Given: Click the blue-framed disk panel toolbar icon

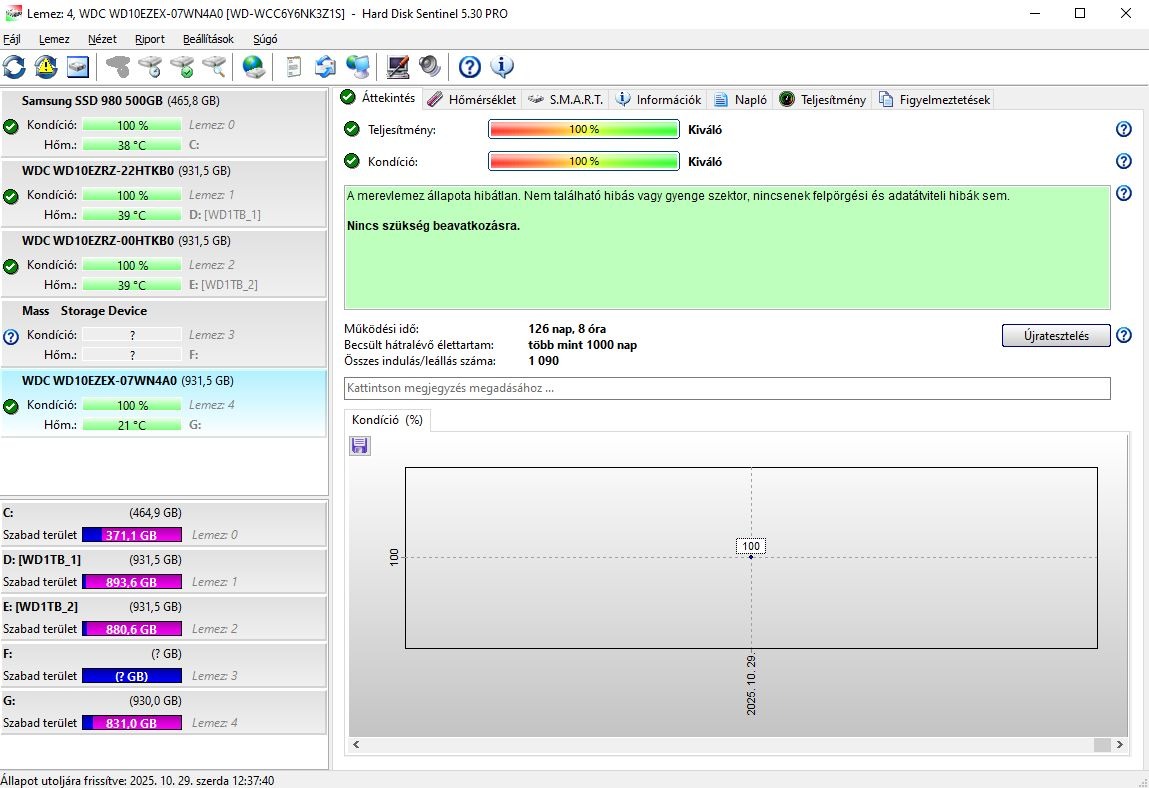Looking at the screenshot, I should (x=78, y=67).
